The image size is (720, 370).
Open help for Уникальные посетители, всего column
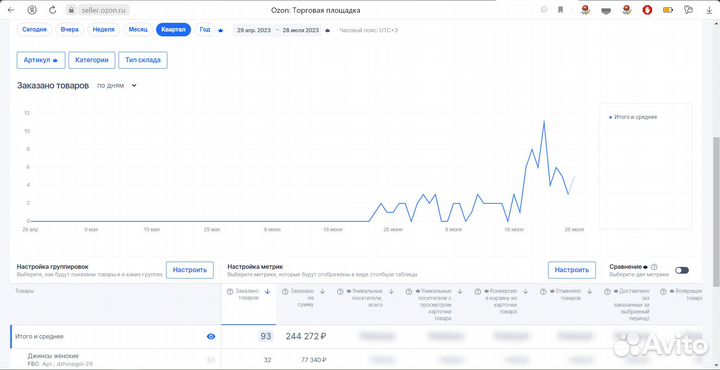pyautogui.click(x=340, y=291)
